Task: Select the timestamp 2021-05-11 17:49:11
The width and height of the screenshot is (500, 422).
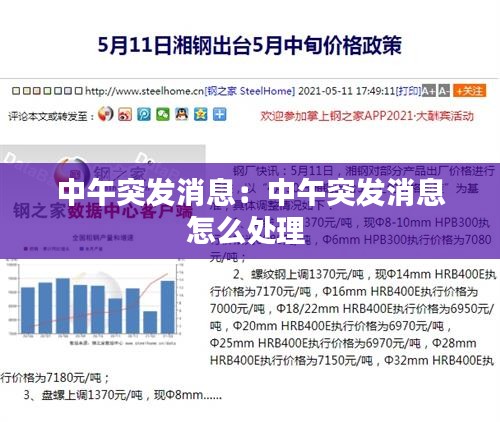Action: point(347,91)
